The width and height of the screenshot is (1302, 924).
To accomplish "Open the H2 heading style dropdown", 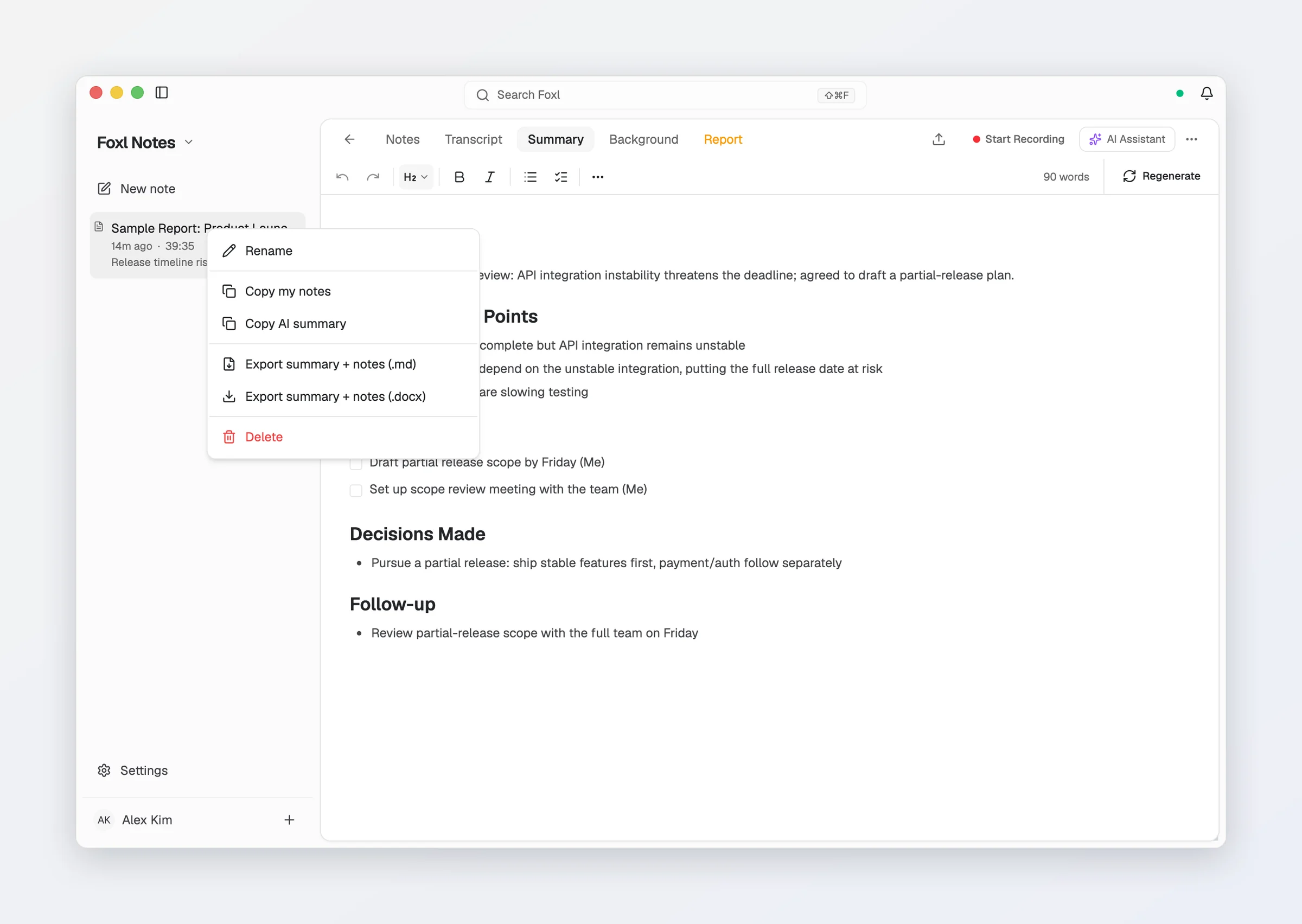I will point(416,177).
